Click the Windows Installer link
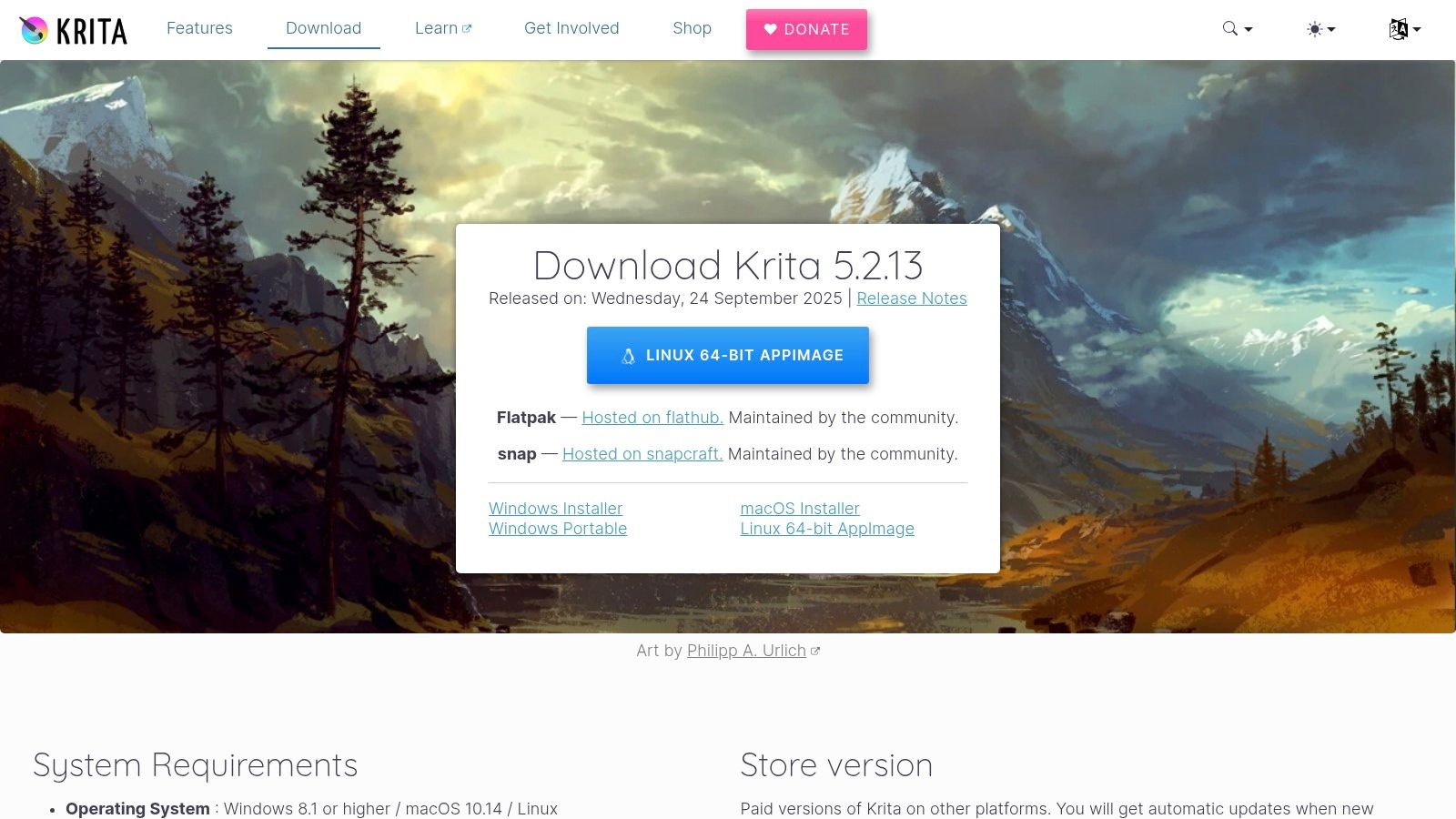This screenshot has height=819, width=1456. pos(555,509)
